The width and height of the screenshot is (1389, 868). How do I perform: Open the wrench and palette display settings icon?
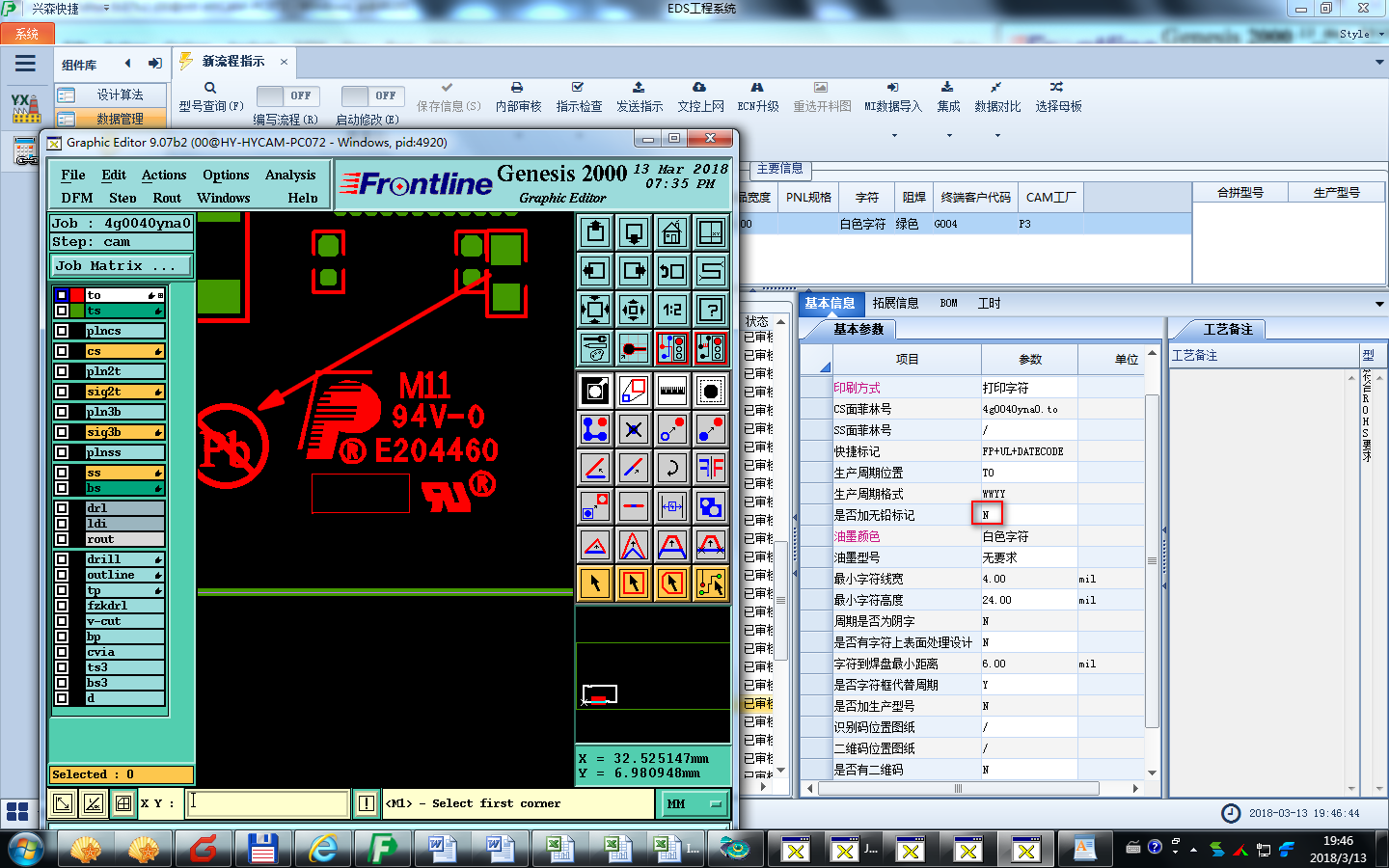click(595, 348)
